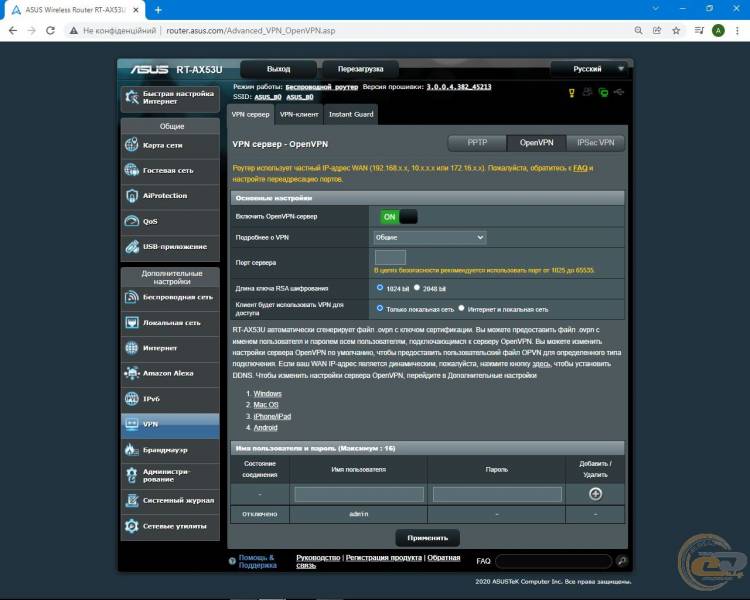Open LAN (Локальная сеть) icon
The image size is (750, 600).
[x=132, y=322]
